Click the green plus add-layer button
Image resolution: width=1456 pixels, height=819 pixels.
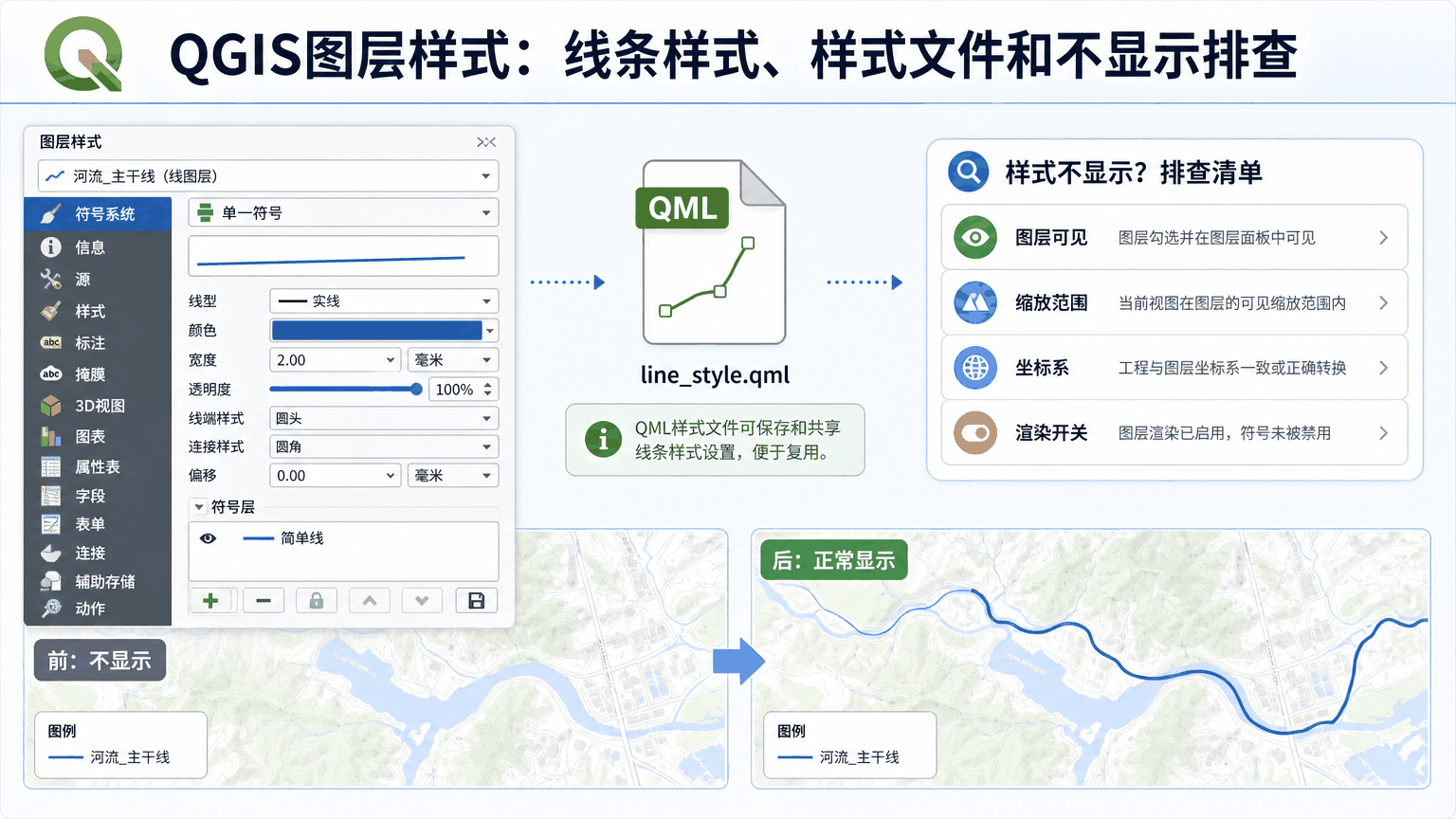(210, 601)
